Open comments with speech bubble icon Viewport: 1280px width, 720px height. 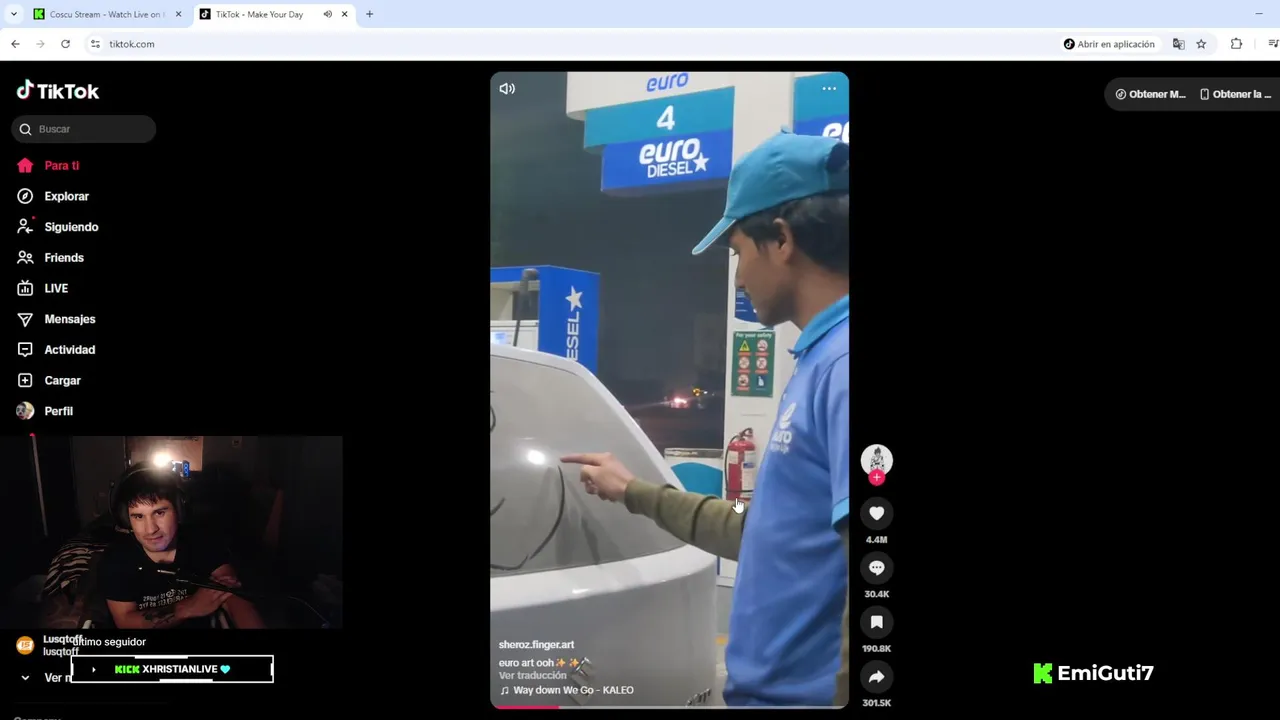pyautogui.click(x=876, y=568)
